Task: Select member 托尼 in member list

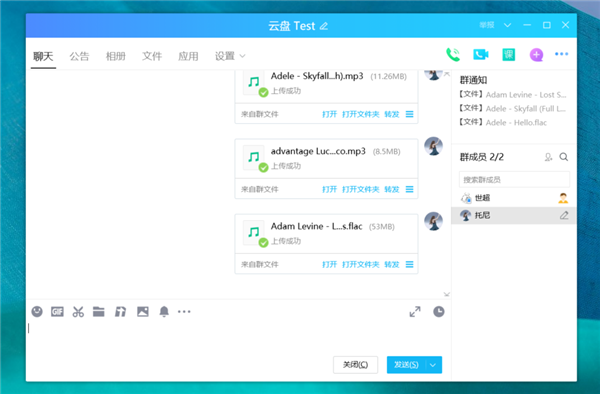Action: pyautogui.click(x=514, y=215)
